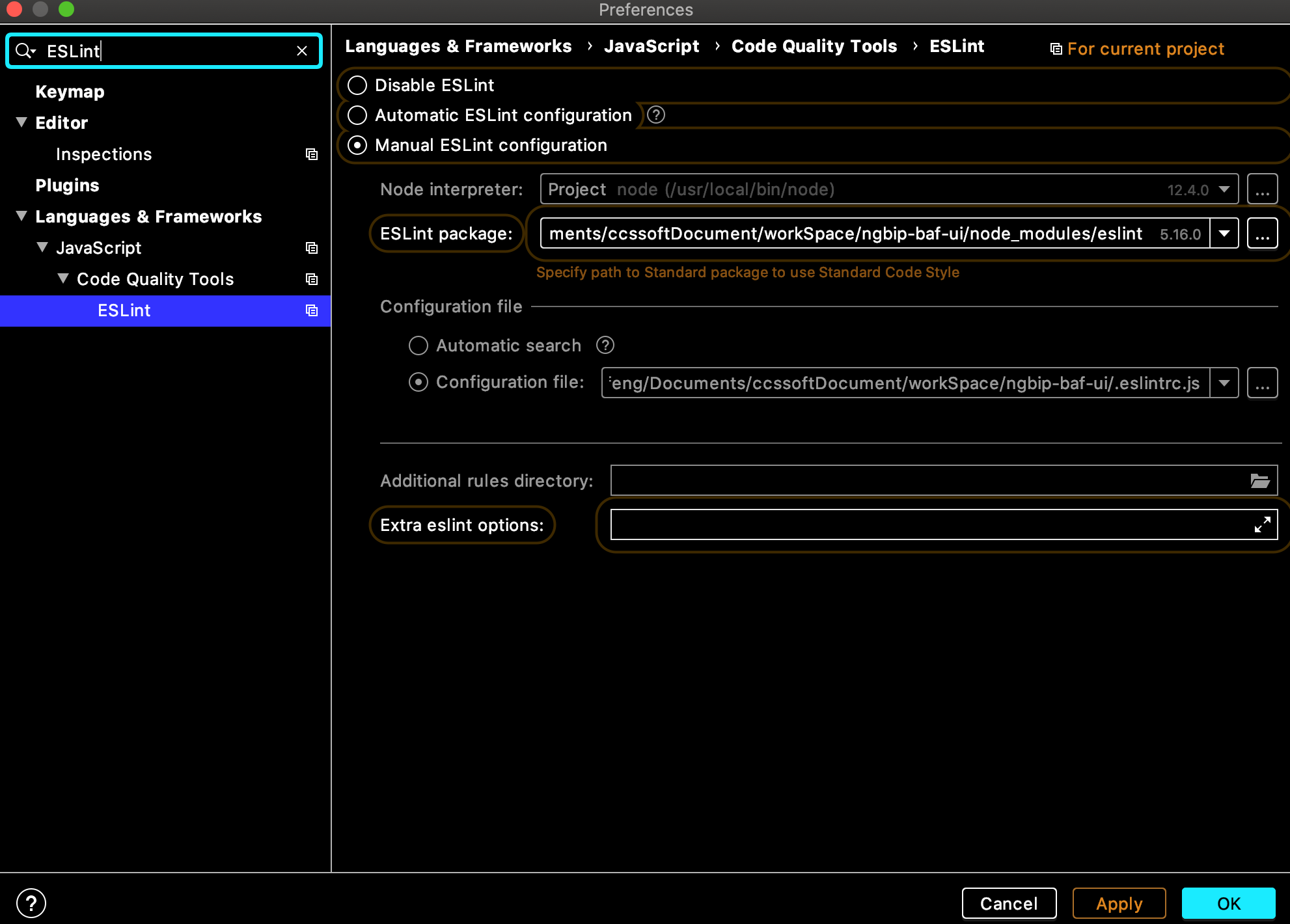This screenshot has height=924, width=1290.
Task: Browse for ESLint package with ellipsis button
Action: point(1263,234)
